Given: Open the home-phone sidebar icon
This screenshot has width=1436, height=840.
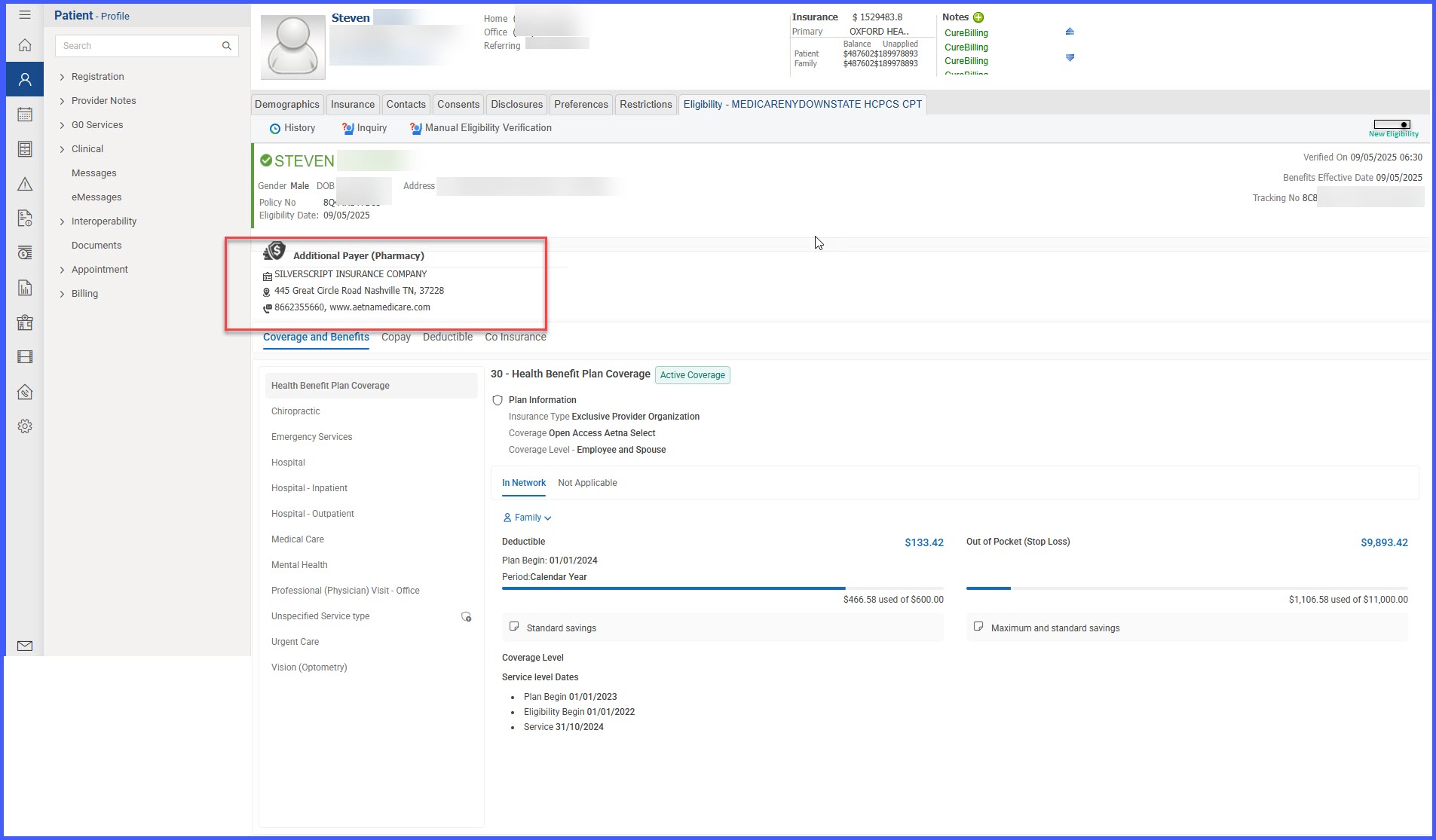Looking at the screenshot, I should pyautogui.click(x=25, y=392).
